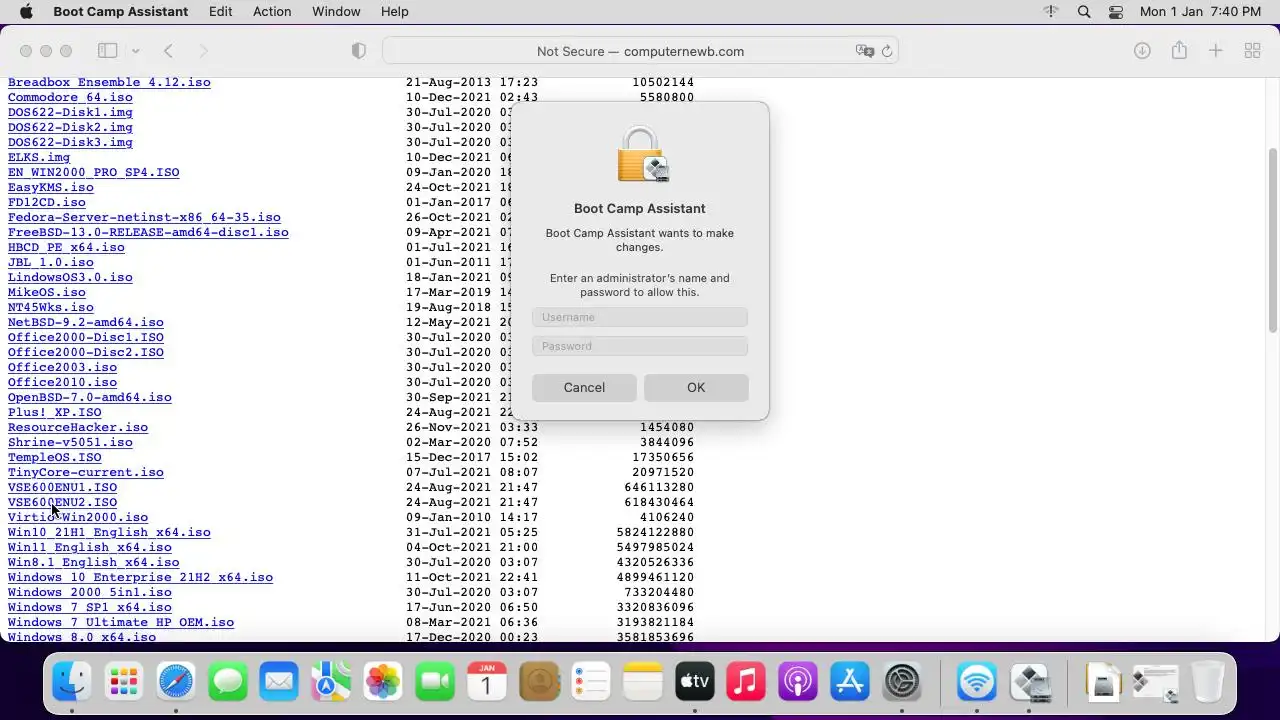
Task: Open the Commodore_64.iso link
Action: 70,97
